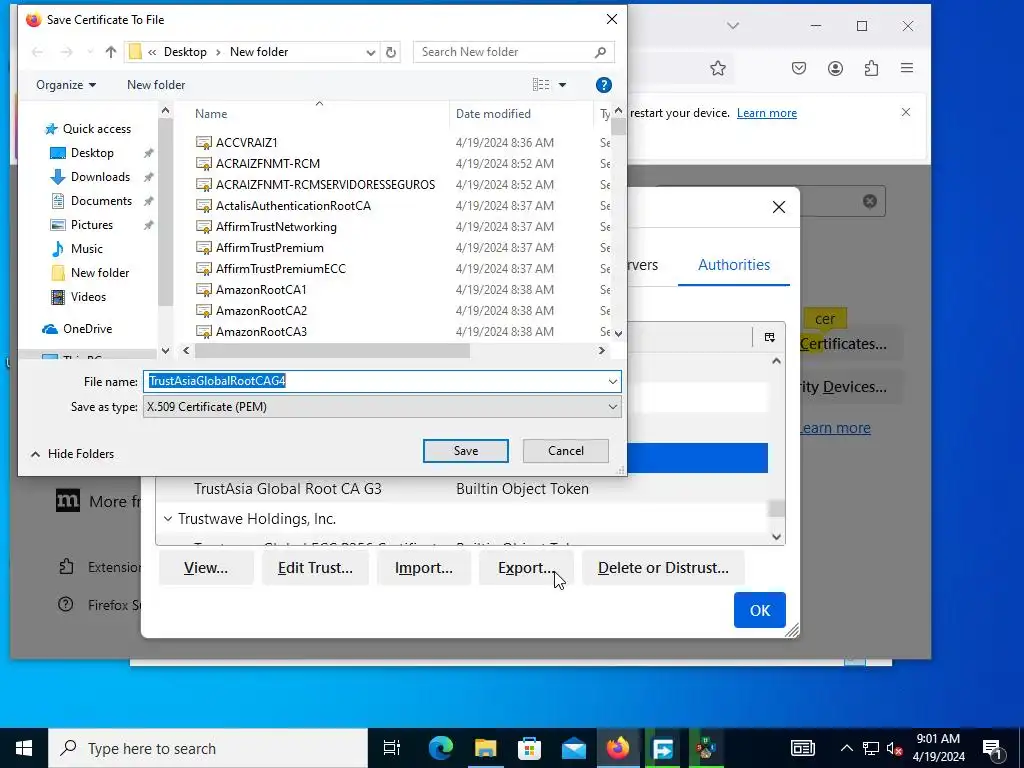Open Downloads in the navigation pane
Viewport: 1024px width, 768px height.
[x=100, y=177]
